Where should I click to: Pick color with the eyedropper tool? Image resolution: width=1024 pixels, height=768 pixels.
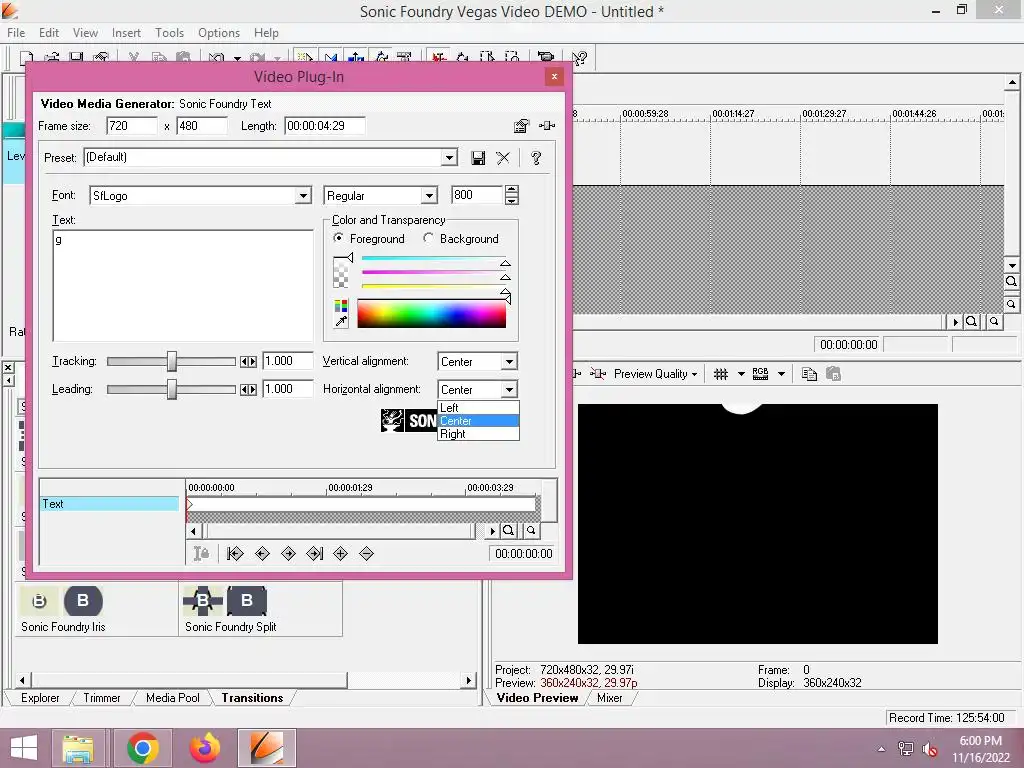coord(341,321)
